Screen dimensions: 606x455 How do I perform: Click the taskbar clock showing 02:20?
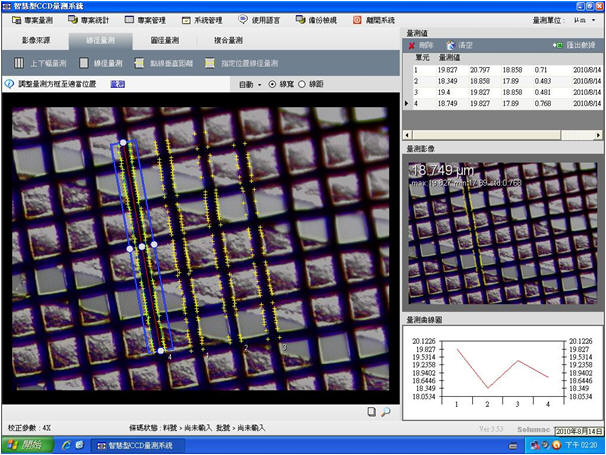coord(581,445)
